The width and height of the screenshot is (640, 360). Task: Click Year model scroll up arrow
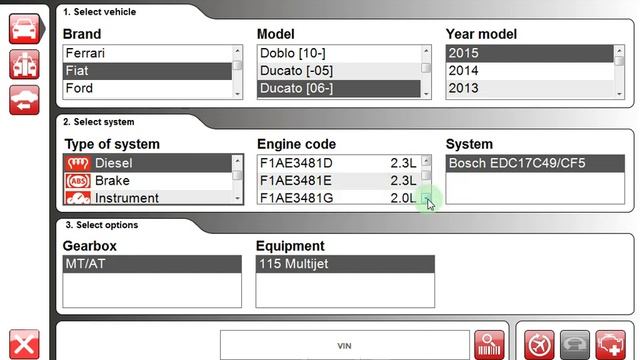pyautogui.click(x=619, y=50)
